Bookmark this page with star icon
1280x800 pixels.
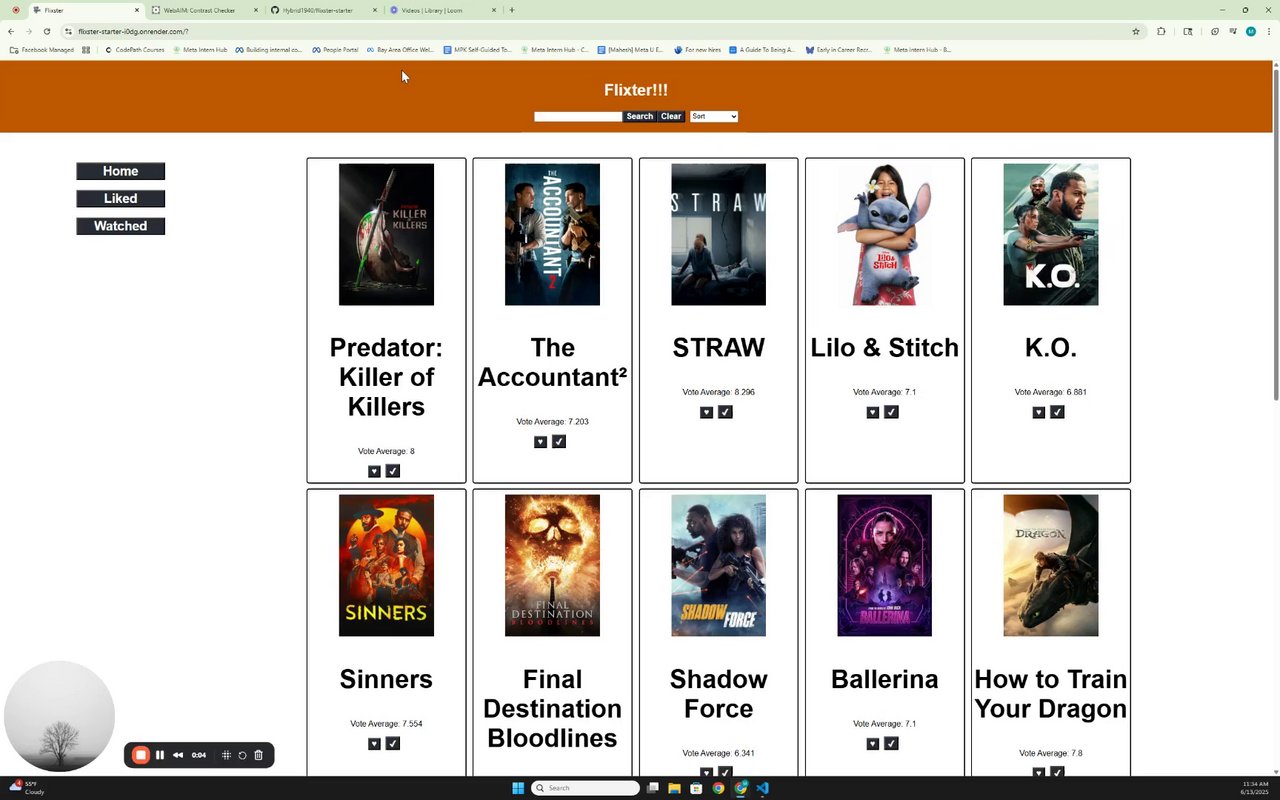(x=1136, y=31)
